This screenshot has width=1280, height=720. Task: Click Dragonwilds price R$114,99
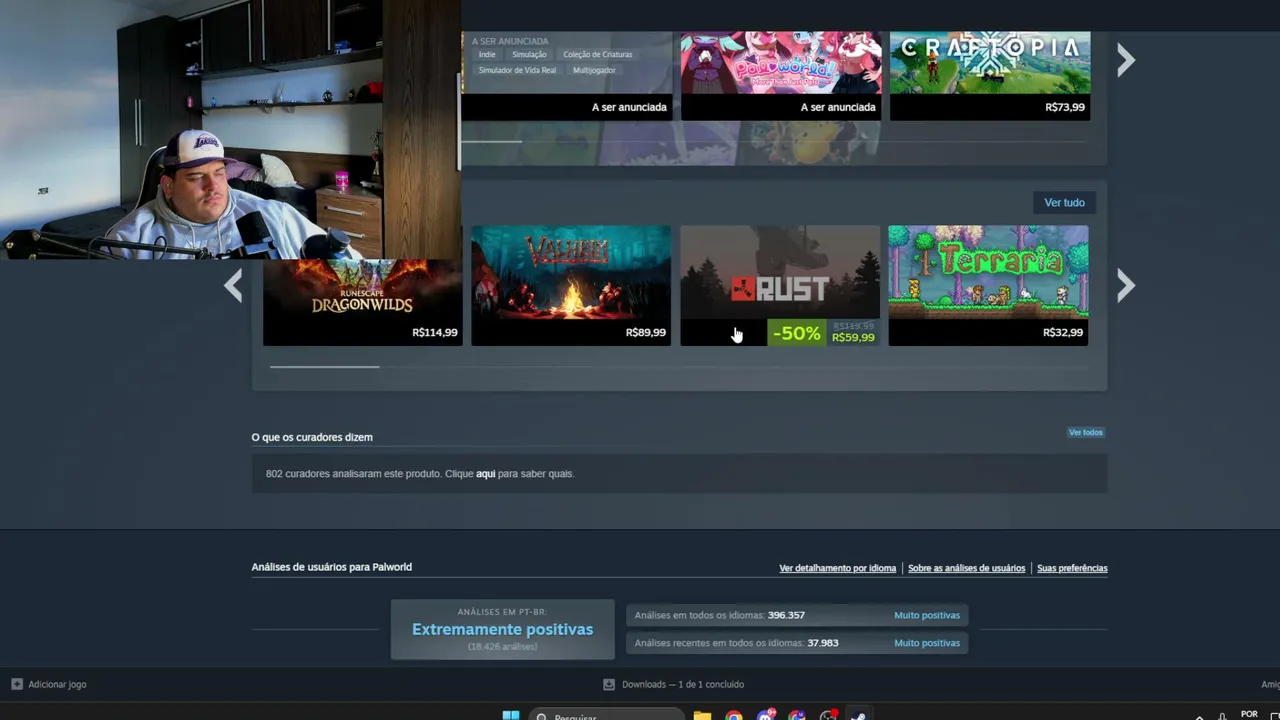click(x=435, y=332)
